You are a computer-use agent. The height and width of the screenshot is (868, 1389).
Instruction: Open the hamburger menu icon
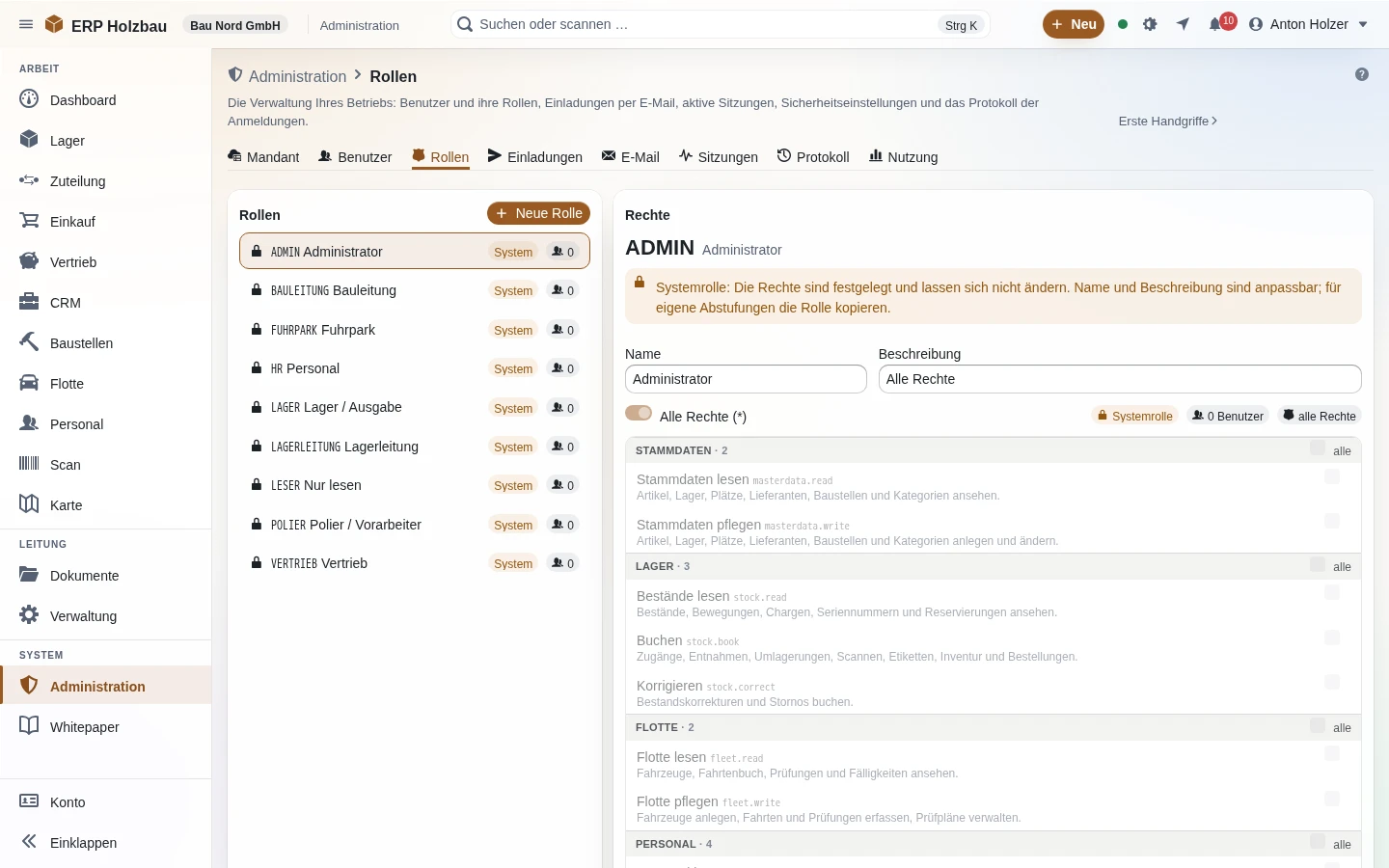pos(26,24)
